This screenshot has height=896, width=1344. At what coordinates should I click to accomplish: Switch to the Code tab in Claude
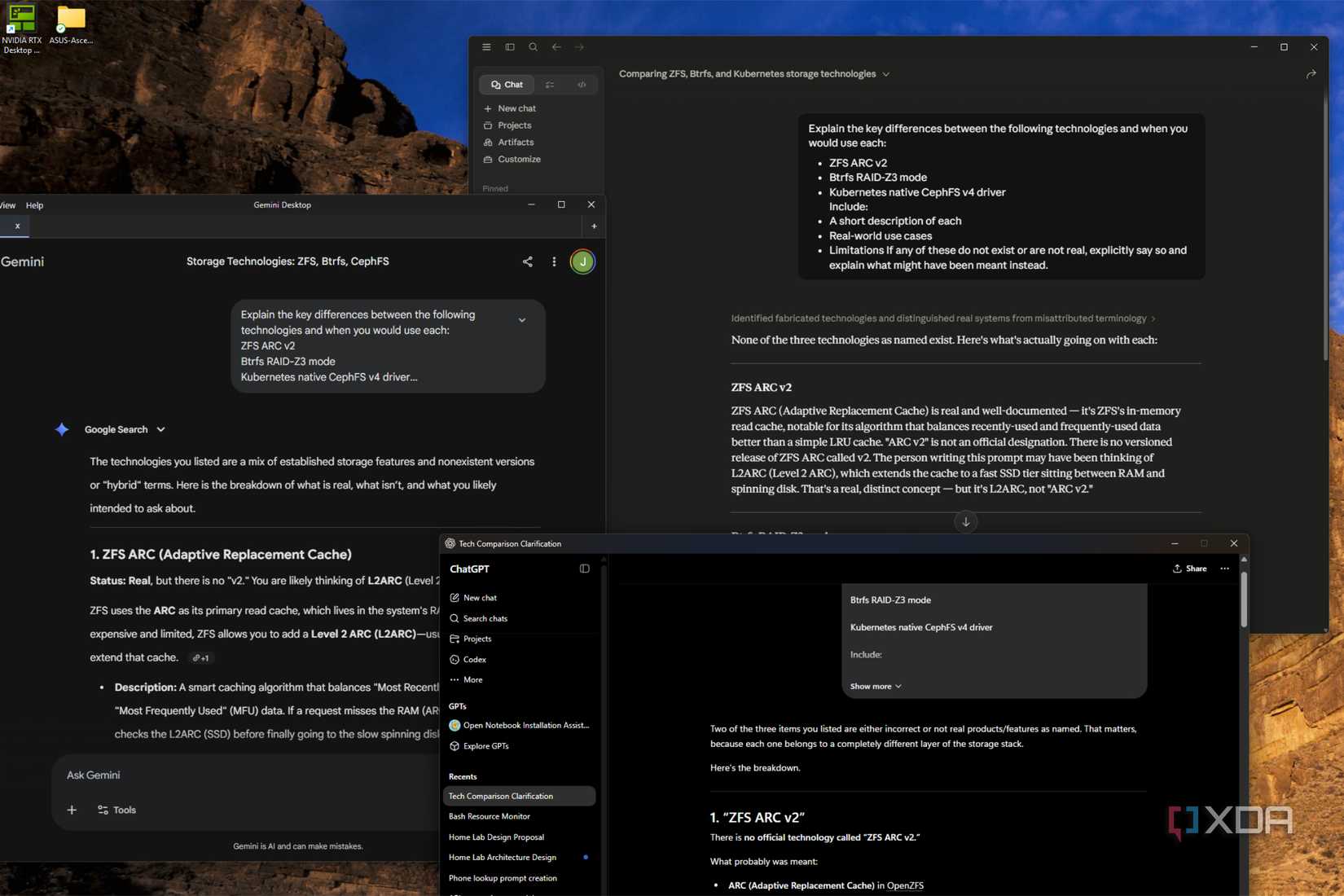[582, 85]
